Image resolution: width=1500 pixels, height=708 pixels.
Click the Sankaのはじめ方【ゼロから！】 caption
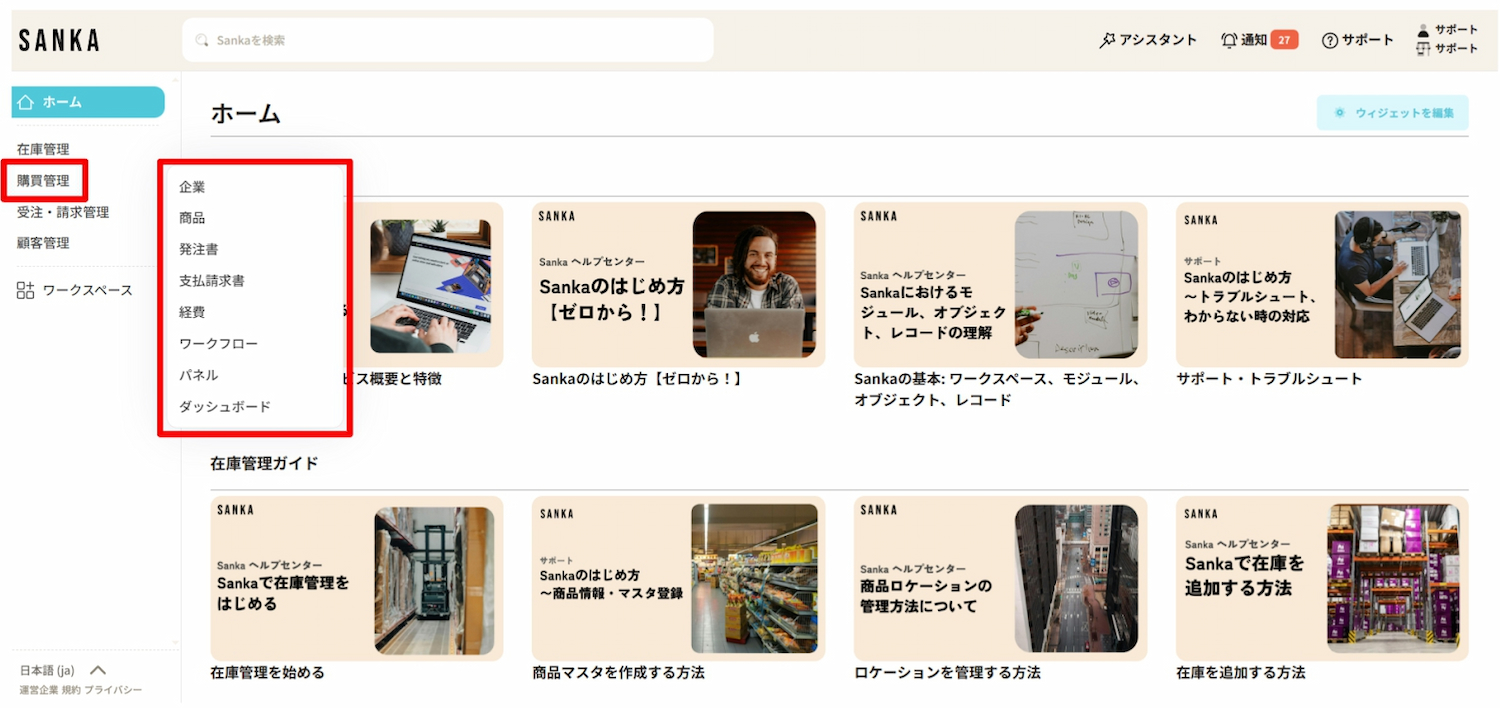pos(637,379)
